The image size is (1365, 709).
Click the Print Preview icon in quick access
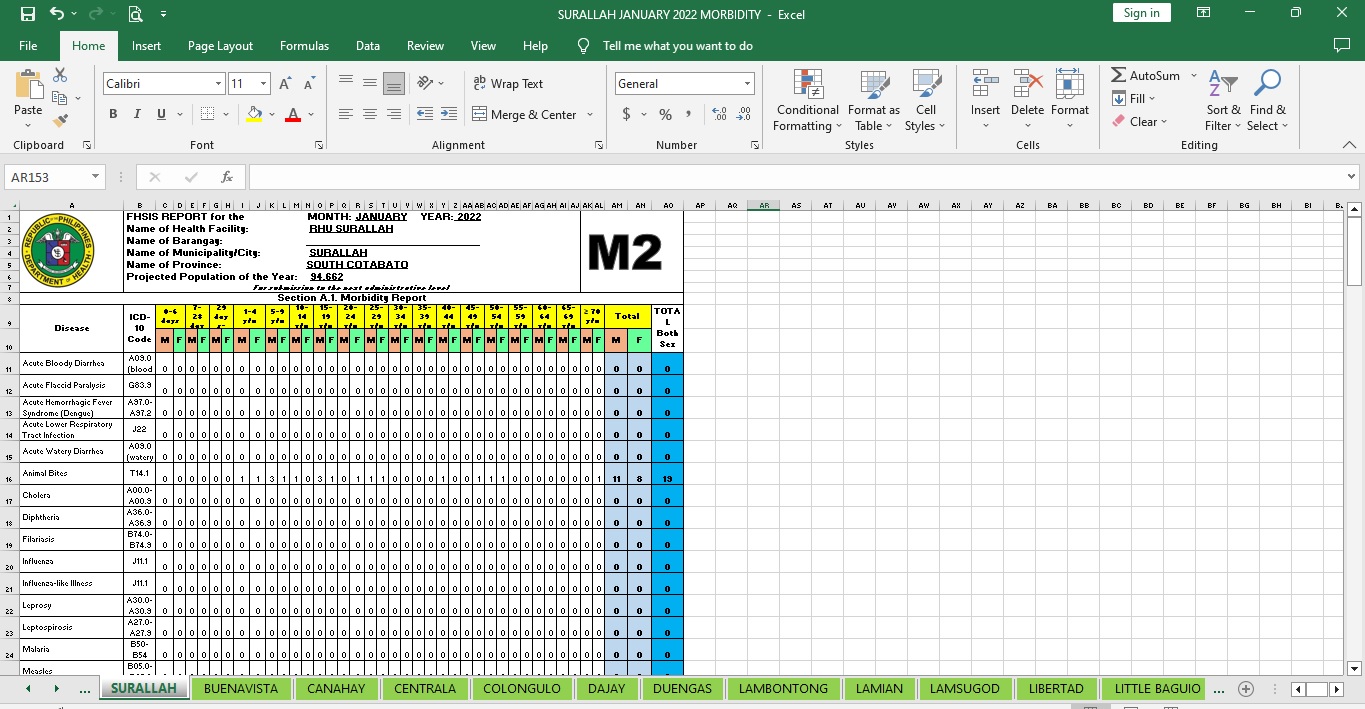pos(135,14)
